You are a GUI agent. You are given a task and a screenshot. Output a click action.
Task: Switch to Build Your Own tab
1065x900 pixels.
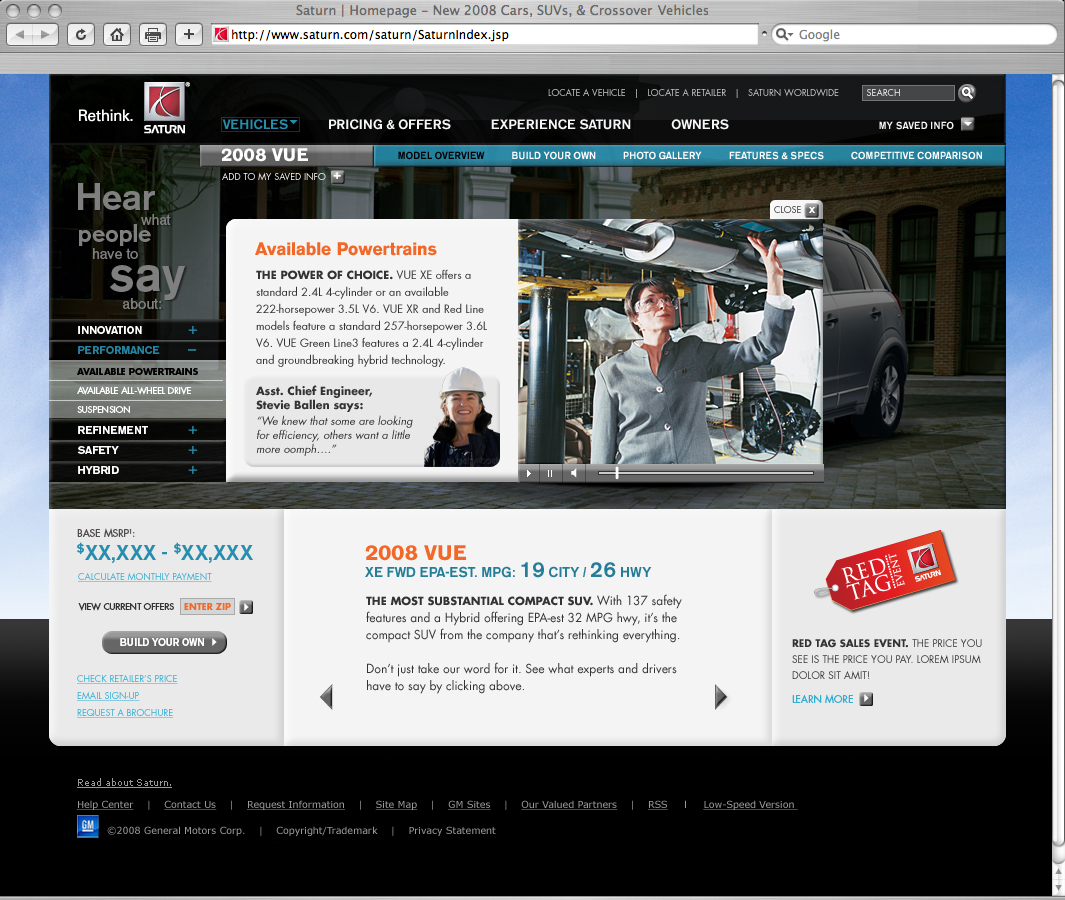[x=554, y=156]
